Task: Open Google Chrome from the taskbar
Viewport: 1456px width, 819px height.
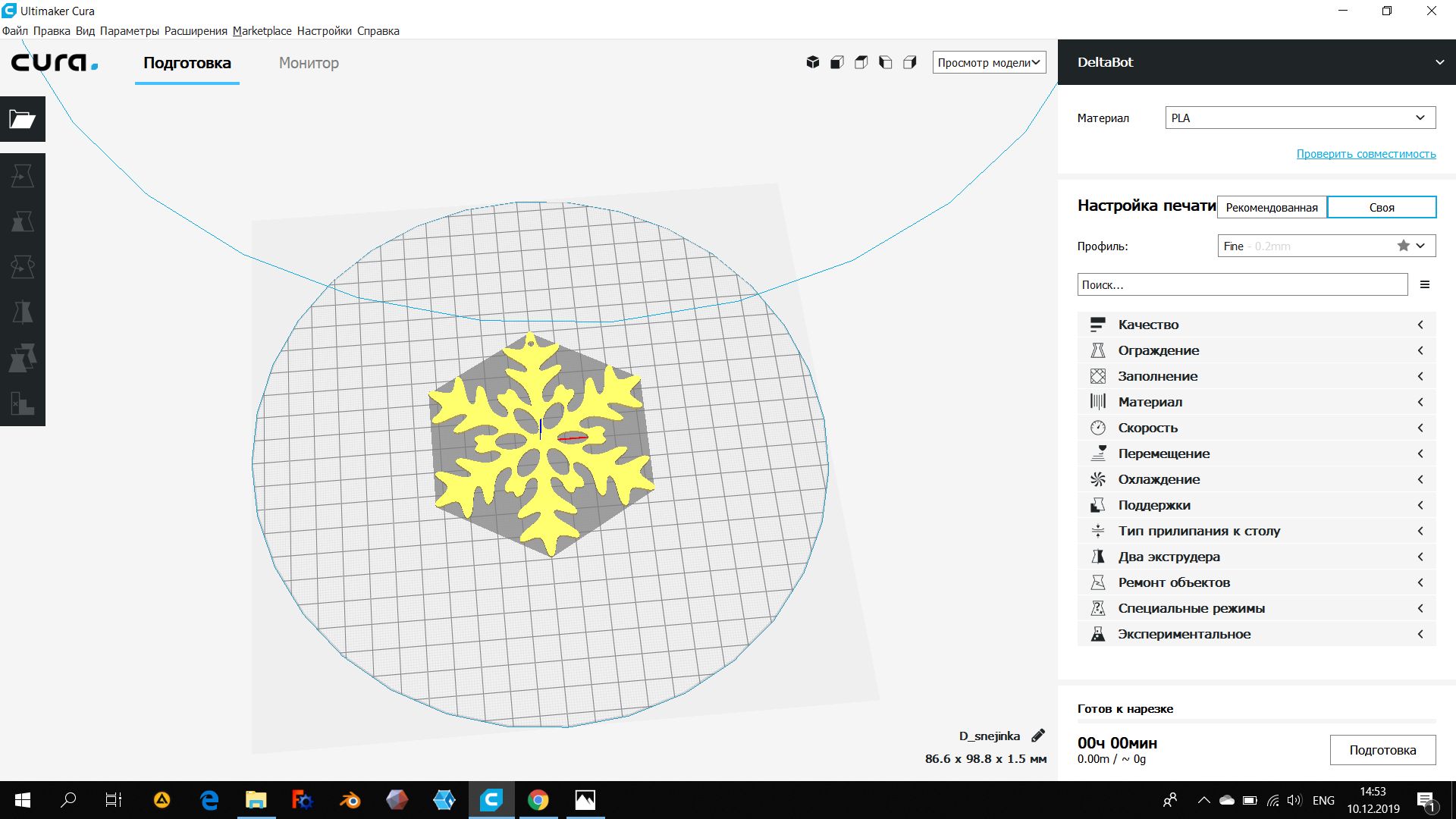Action: pyautogui.click(x=538, y=800)
